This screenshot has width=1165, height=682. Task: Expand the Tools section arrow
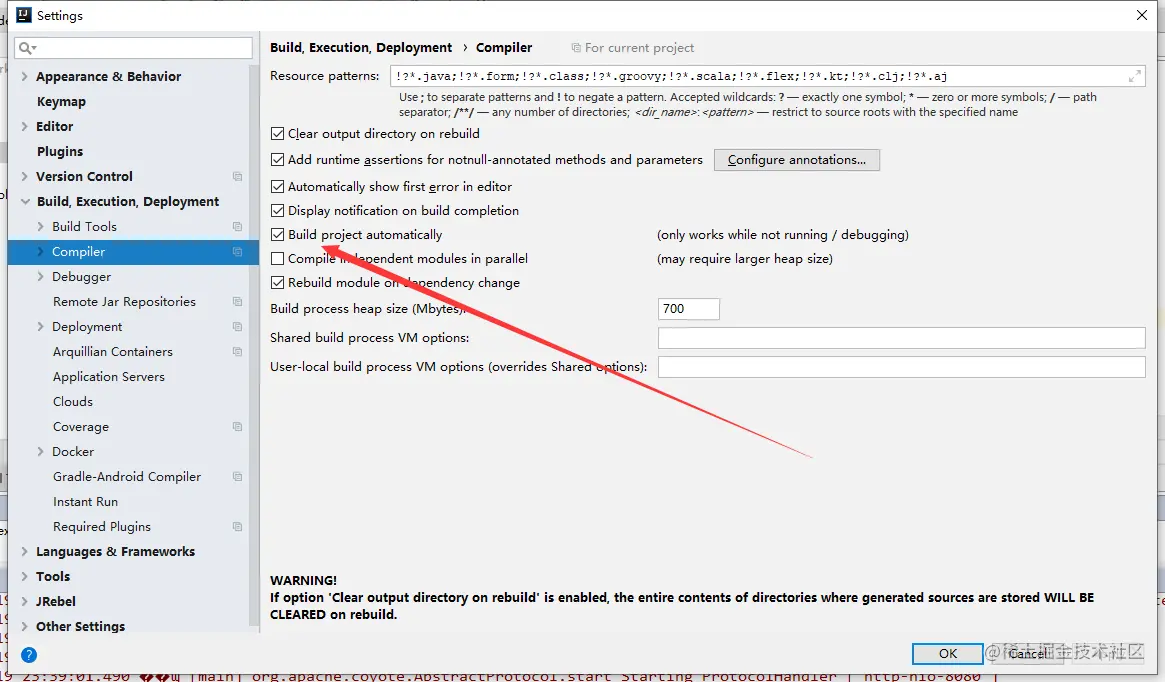point(25,577)
